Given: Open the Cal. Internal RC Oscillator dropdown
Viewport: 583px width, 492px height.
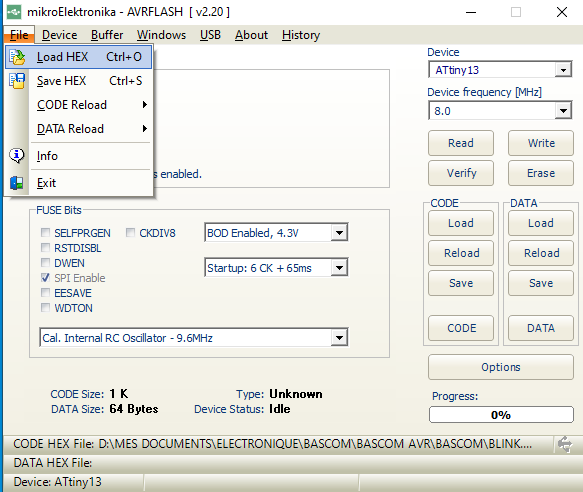Looking at the screenshot, I should [x=339, y=338].
